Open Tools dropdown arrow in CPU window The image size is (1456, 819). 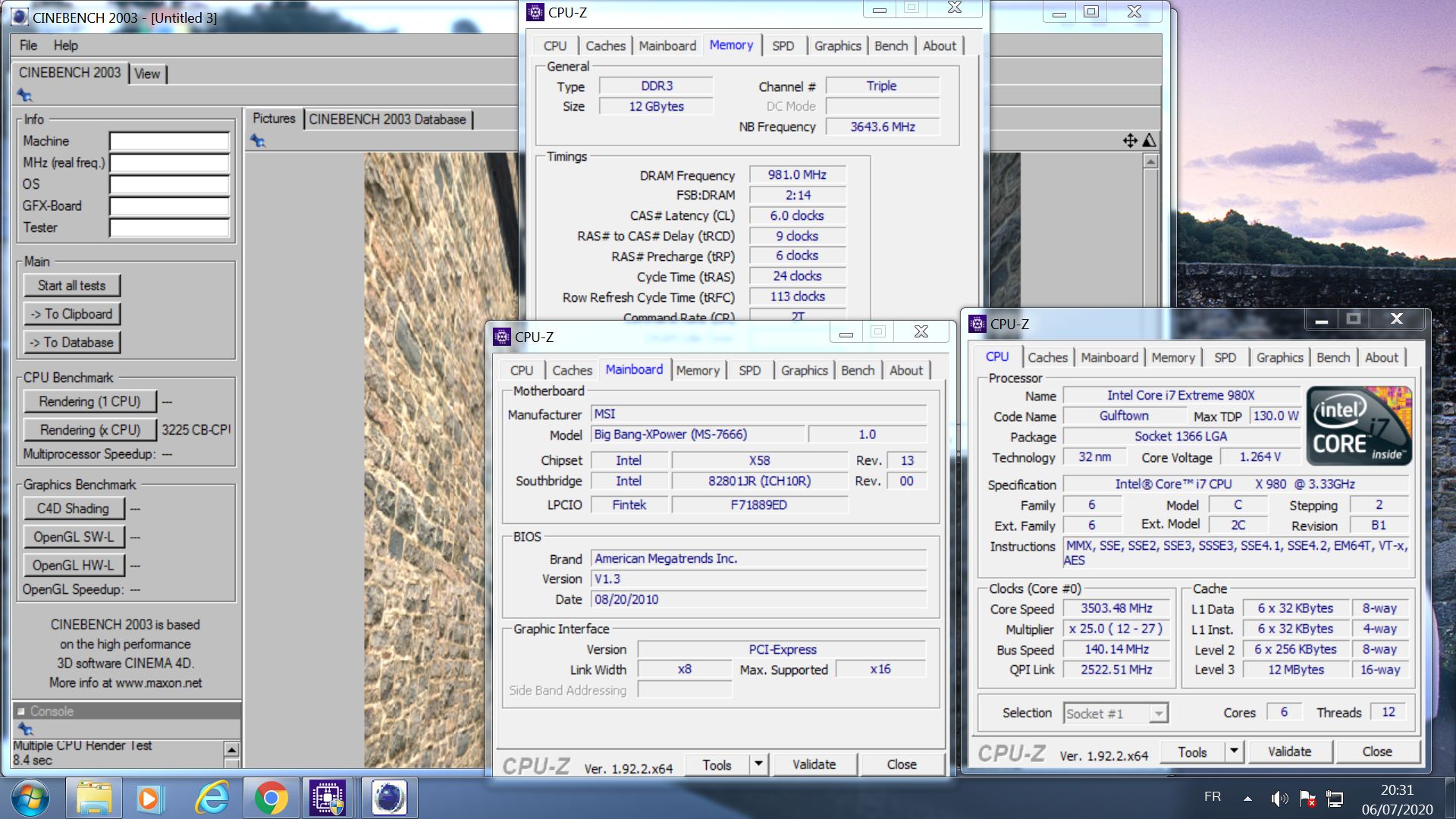(1234, 752)
